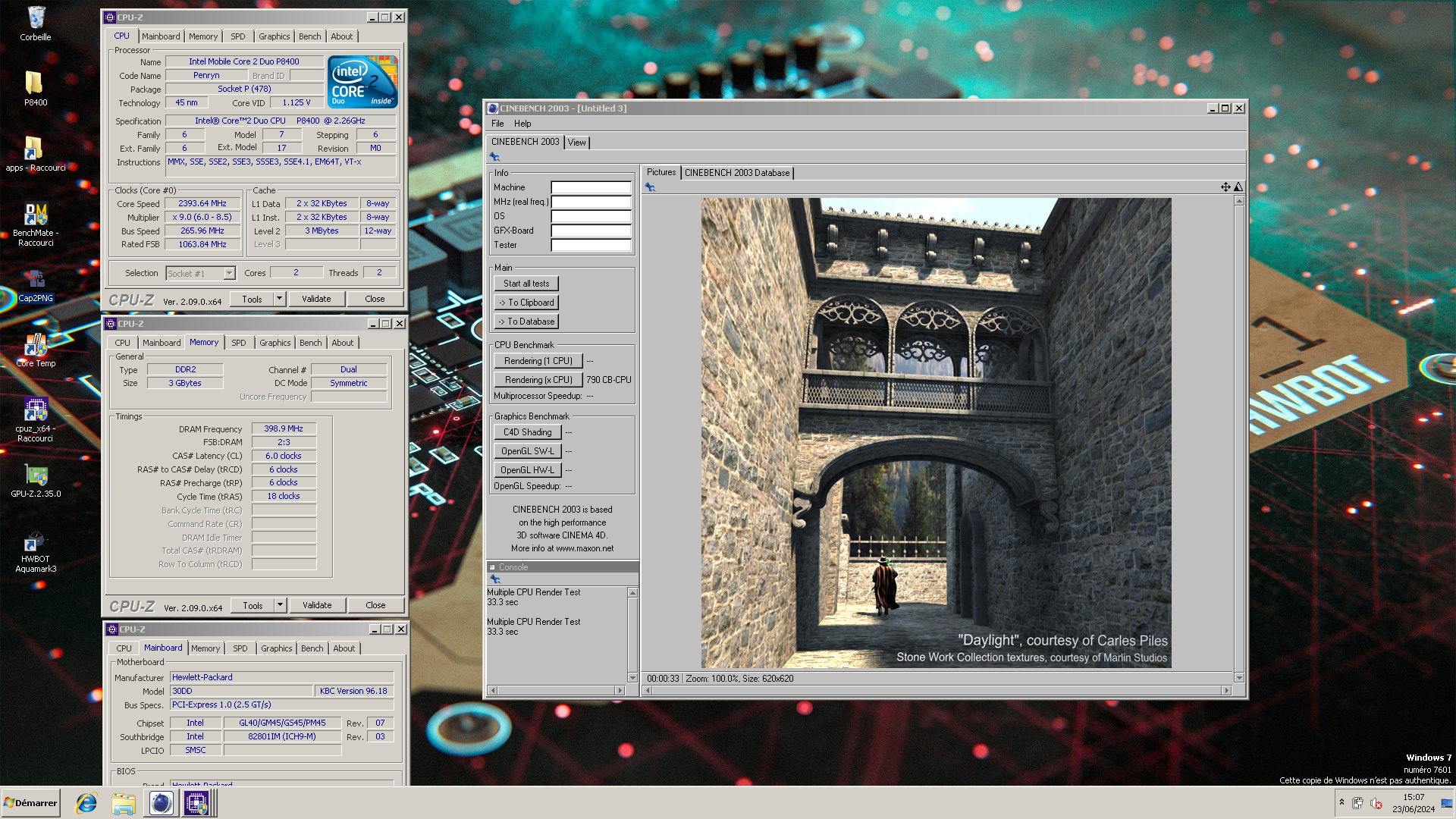Click the pin icon under CINEBENCH 2003 tab

click(x=494, y=157)
